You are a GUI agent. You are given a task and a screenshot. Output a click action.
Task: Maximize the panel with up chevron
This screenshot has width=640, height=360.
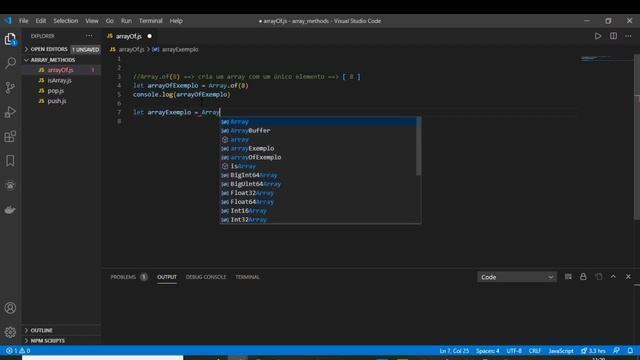613,277
